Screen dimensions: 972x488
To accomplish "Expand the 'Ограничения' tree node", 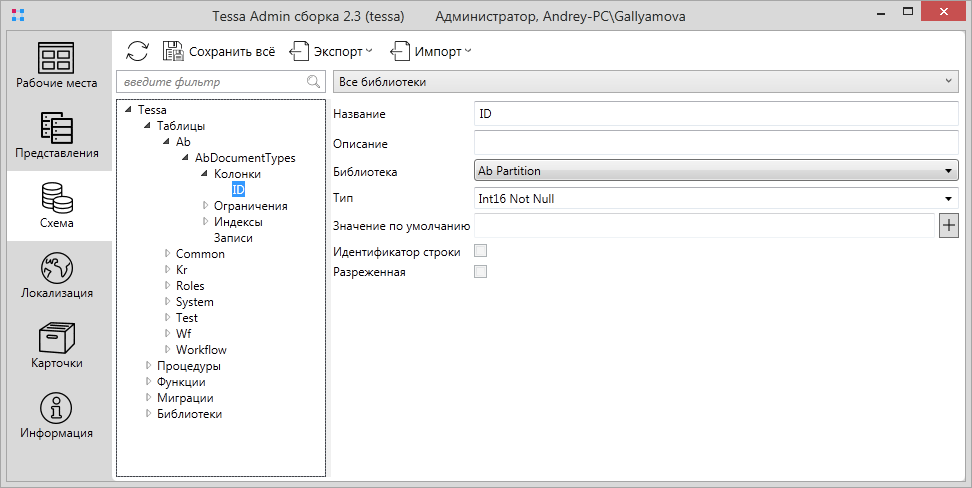I will (205, 206).
